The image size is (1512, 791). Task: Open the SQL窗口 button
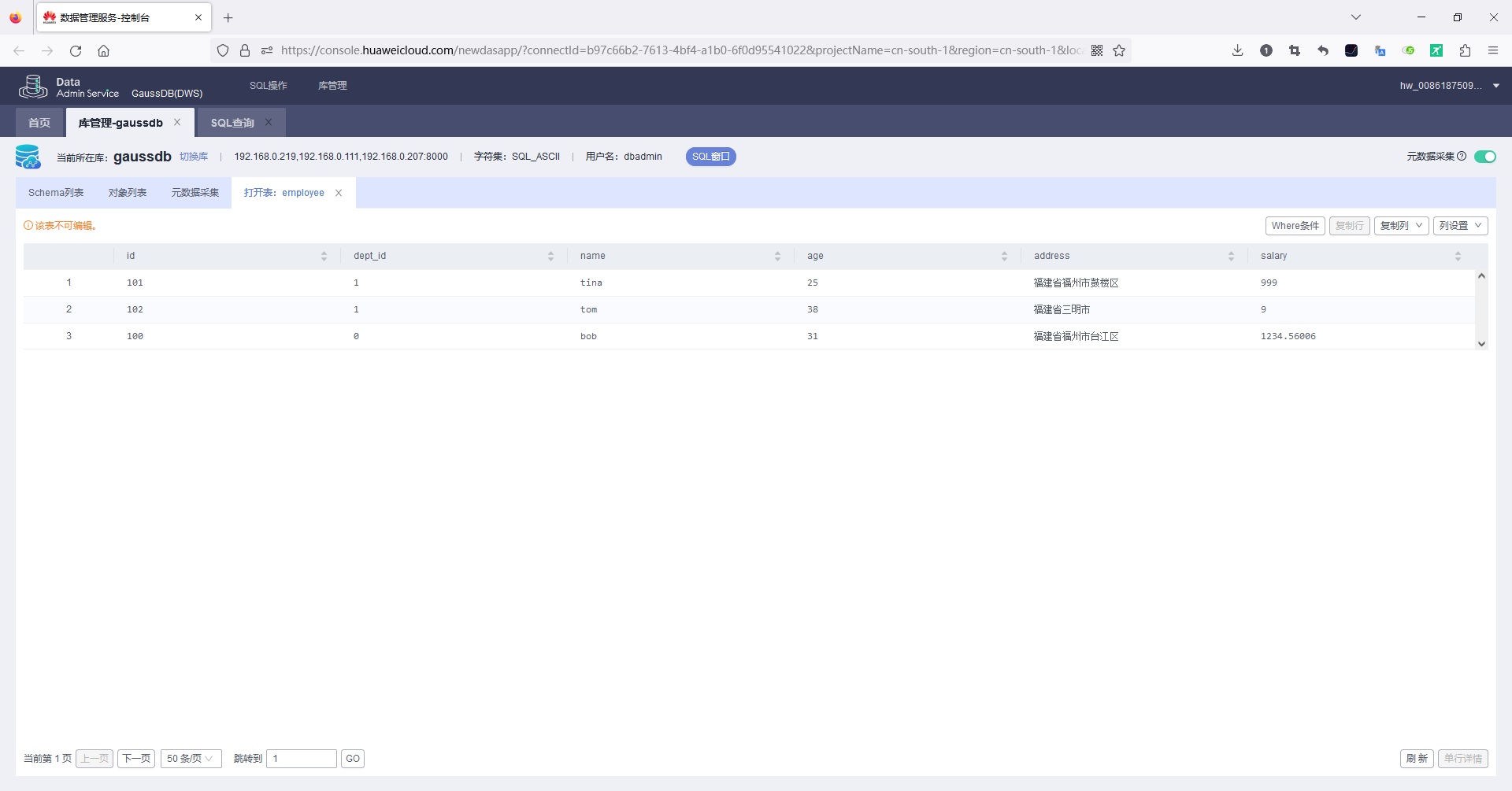[x=711, y=157]
